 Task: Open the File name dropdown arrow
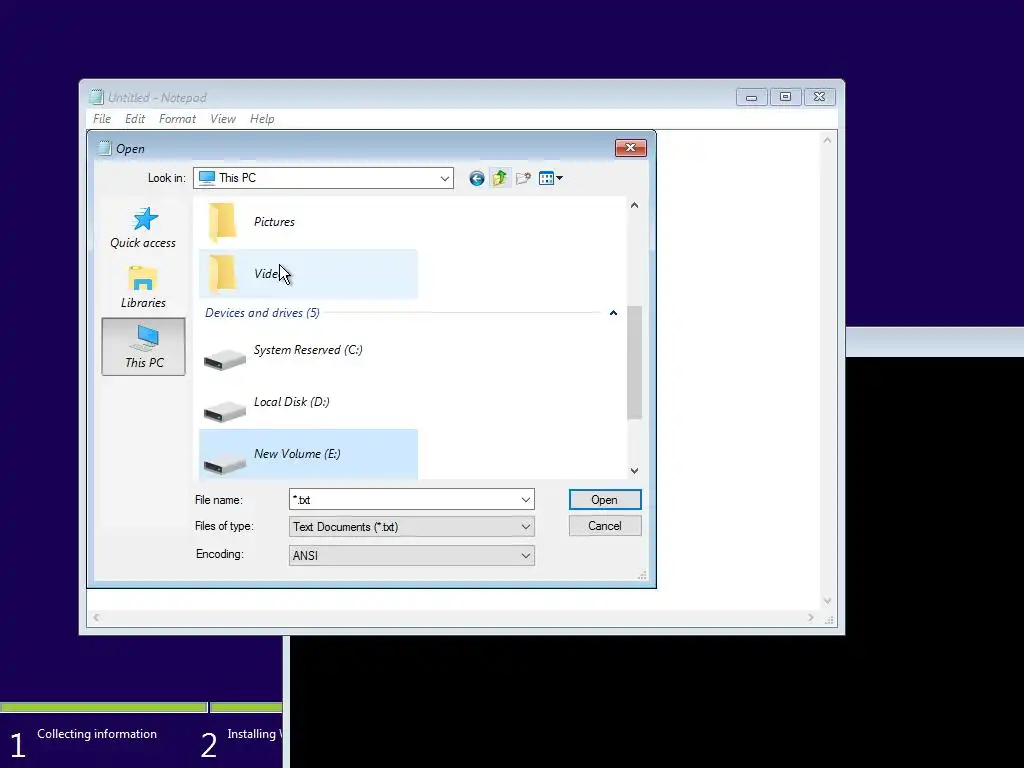pos(526,500)
